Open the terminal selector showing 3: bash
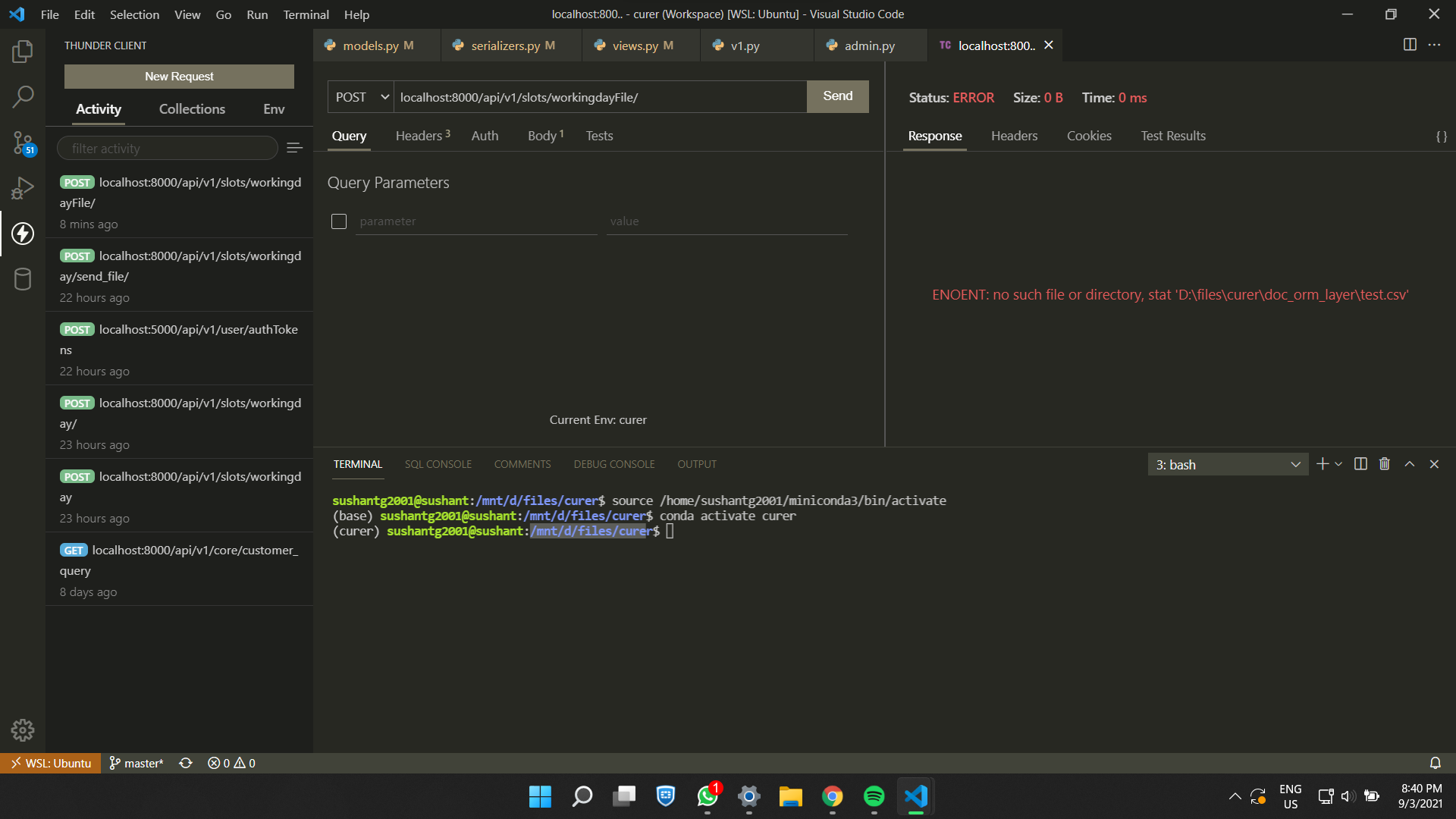 click(x=1227, y=463)
